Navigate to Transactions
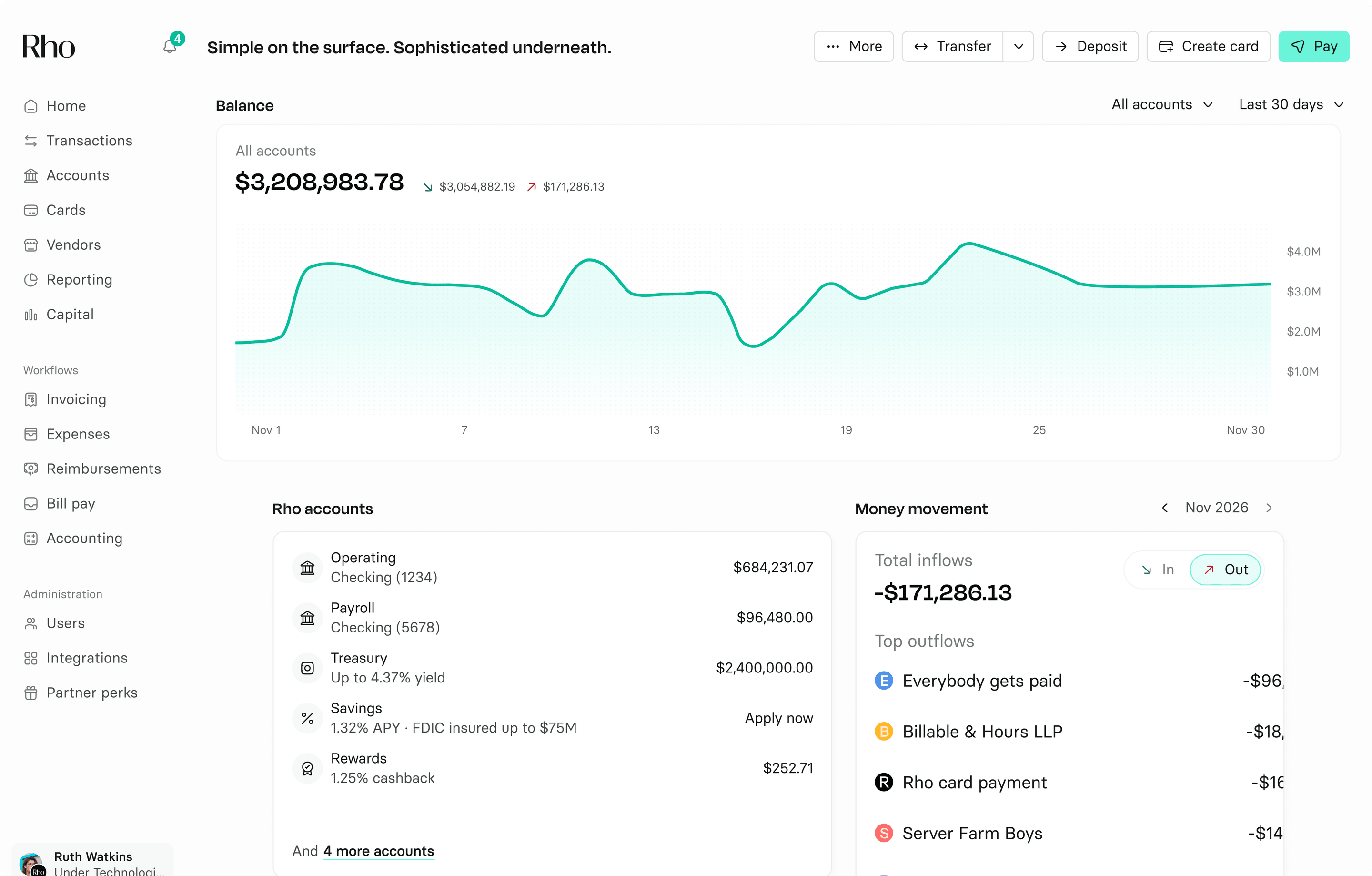1372x876 pixels. pos(78,141)
